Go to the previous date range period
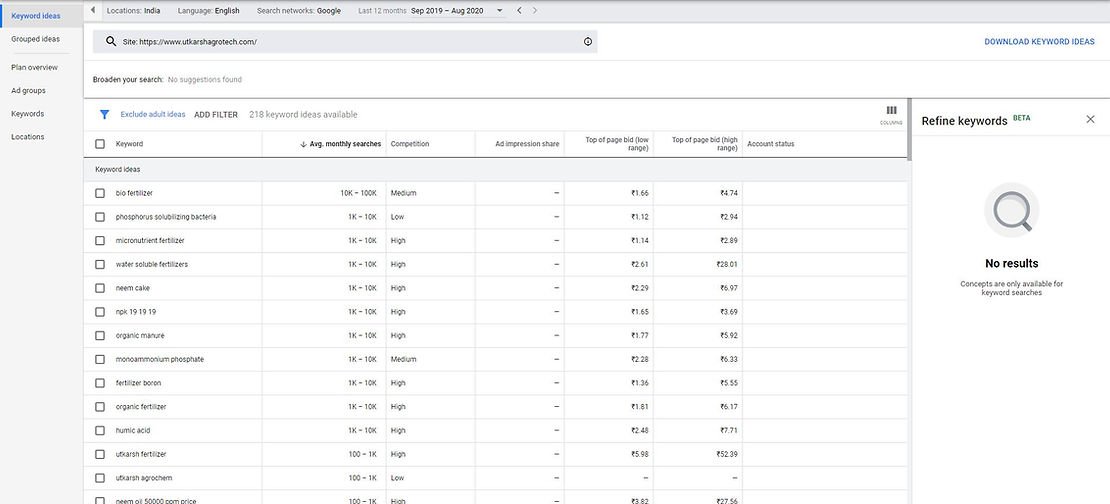This screenshot has width=1110, height=504. pos(518,11)
